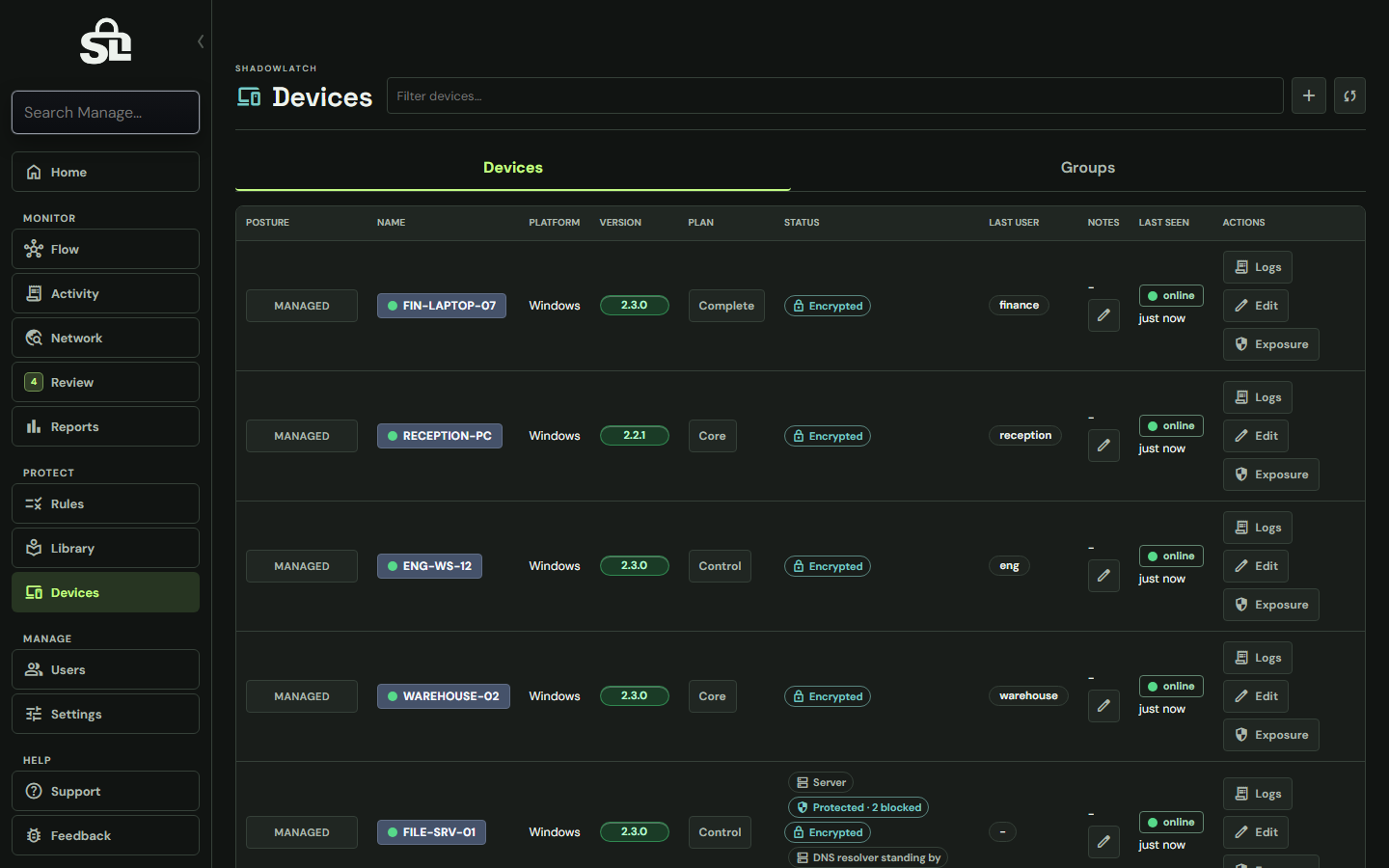Open the Support page
This screenshot has width=1389, height=868.
[x=105, y=791]
